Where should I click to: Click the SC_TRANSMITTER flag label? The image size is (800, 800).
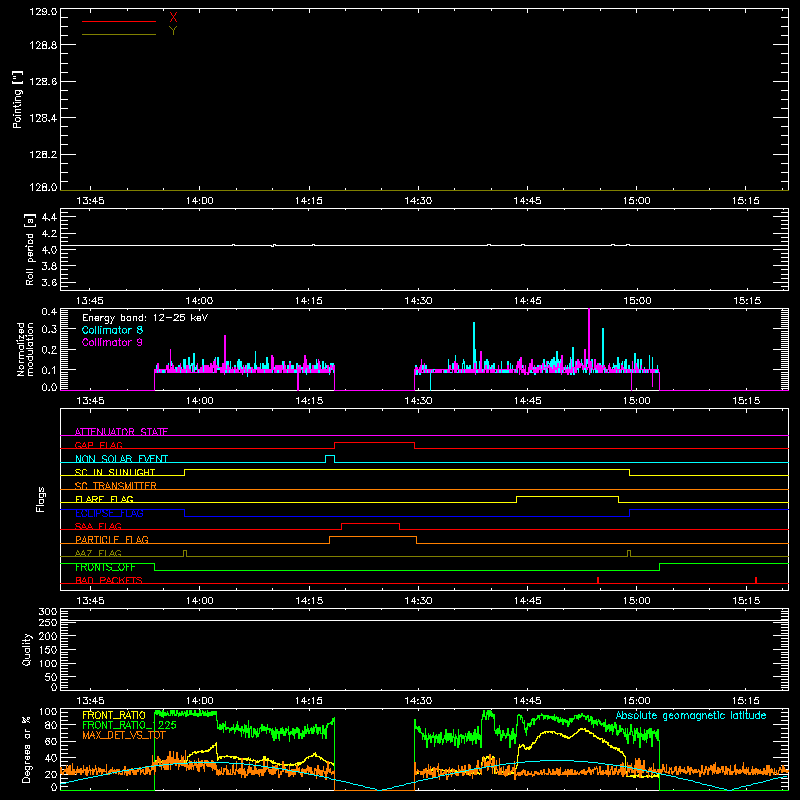point(116,486)
